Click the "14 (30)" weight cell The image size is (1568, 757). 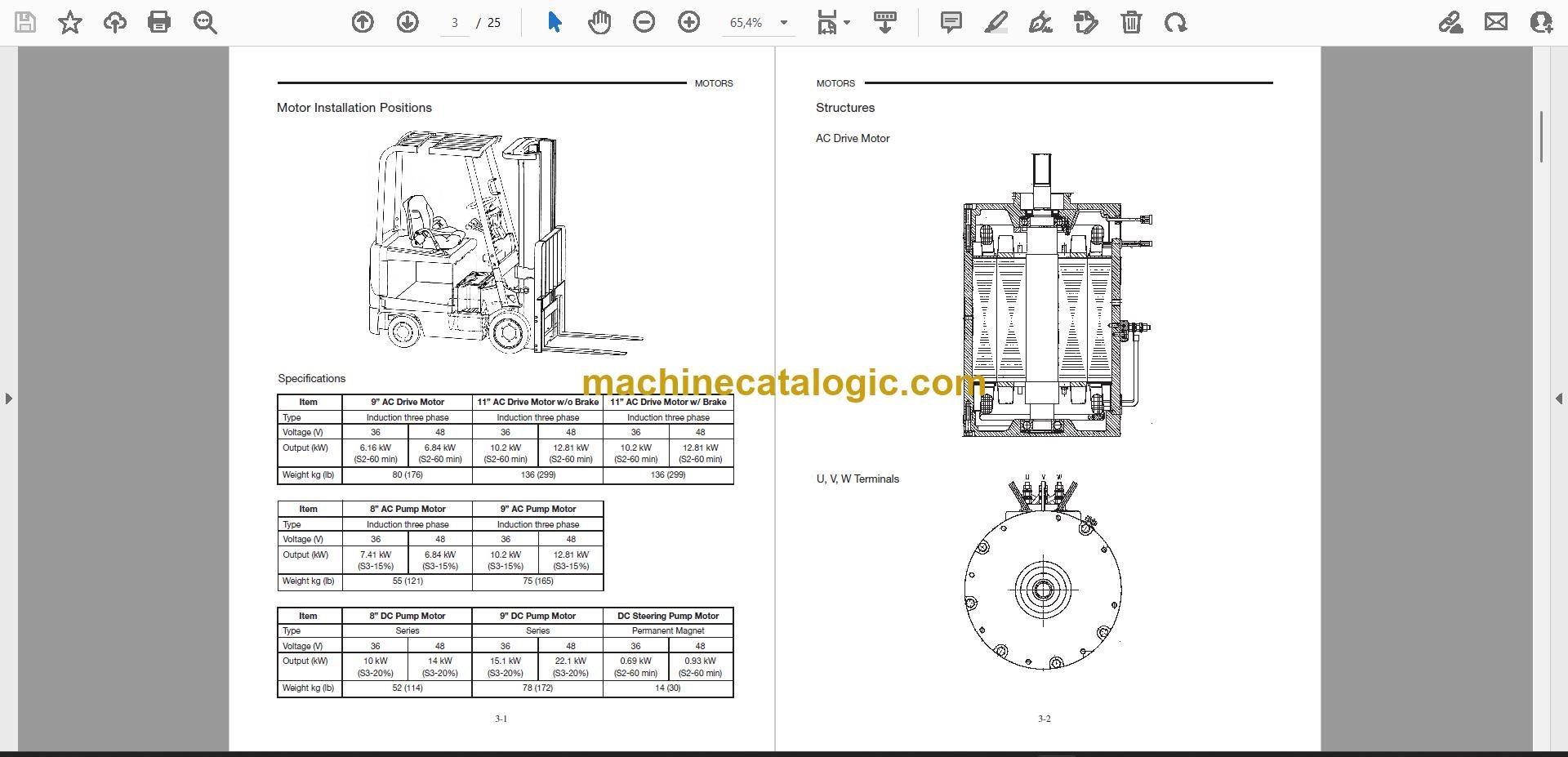pyautogui.click(x=668, y=688)
